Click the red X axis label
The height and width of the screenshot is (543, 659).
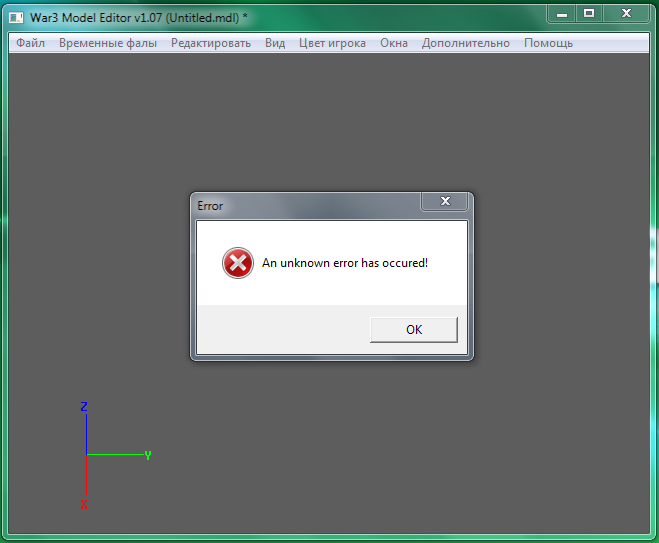pyautogui.click(x=84, y=504)
